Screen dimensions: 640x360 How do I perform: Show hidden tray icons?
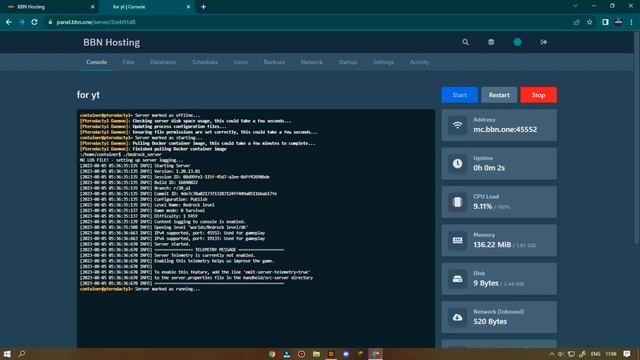(x=551, y=354)
